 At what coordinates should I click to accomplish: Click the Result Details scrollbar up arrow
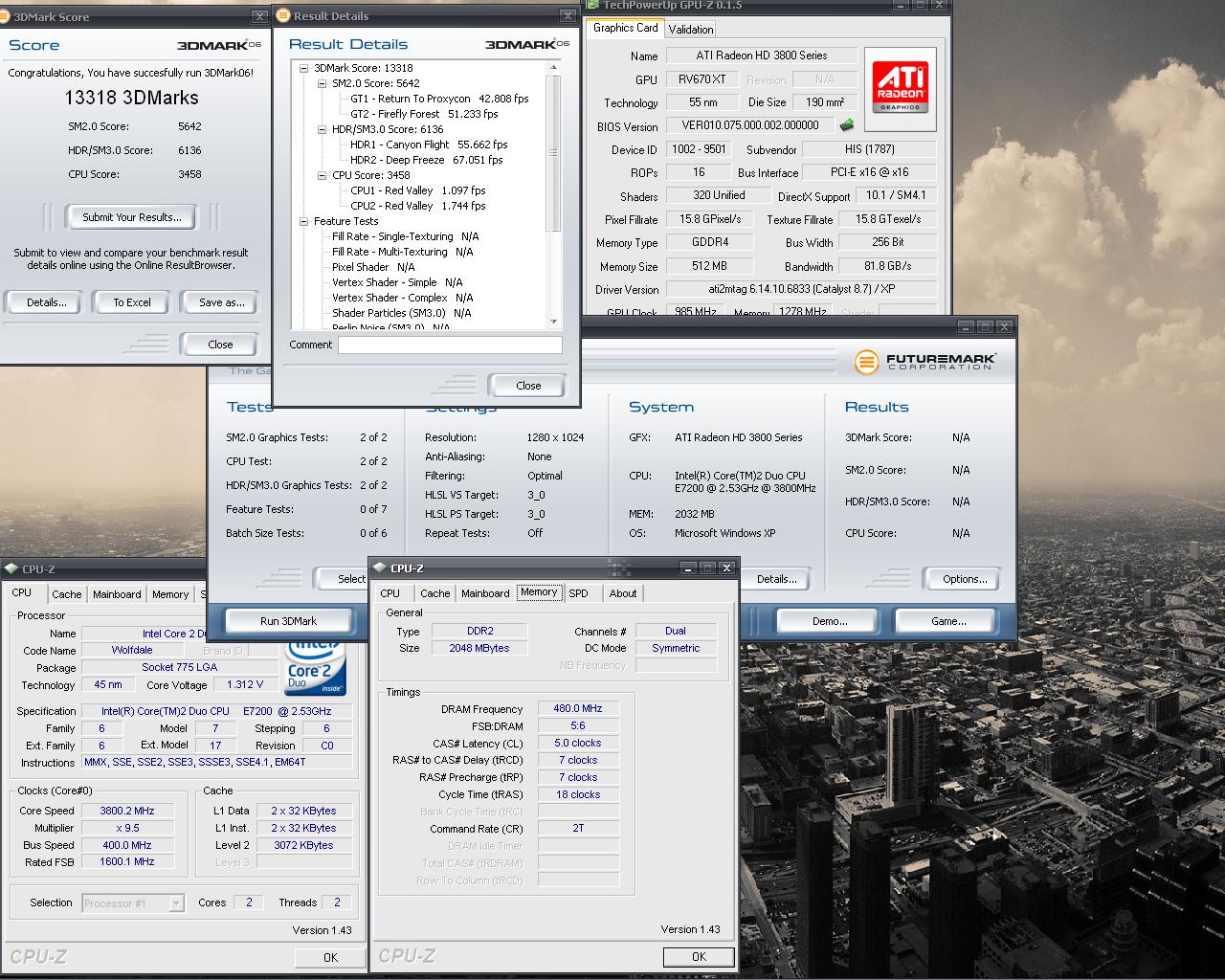coord(553,68)
